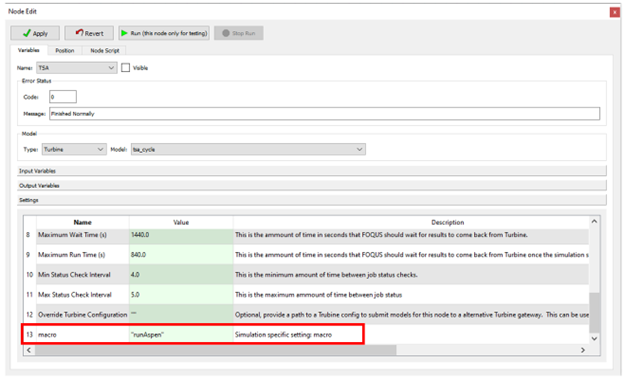Click the error Code input field
Image resolution: width=624 pixels, height=380 pixels.
tap(63, 97)
